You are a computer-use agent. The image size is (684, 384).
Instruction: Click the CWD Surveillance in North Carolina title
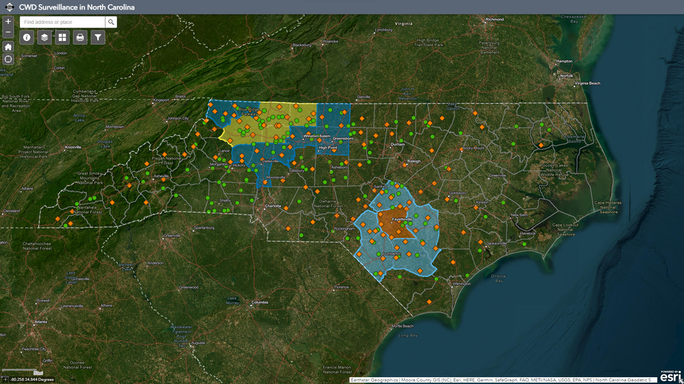pyautogui.click(x=77, y=7)
